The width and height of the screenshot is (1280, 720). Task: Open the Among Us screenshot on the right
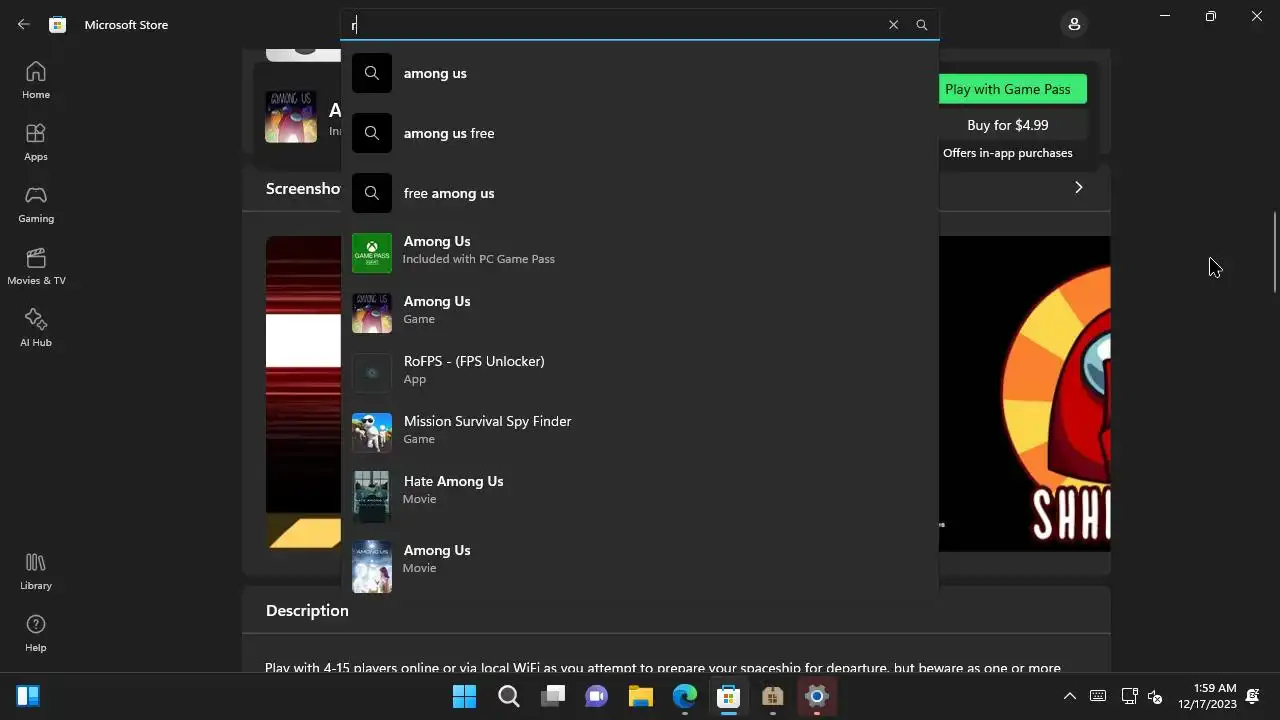coord(1024,393)
